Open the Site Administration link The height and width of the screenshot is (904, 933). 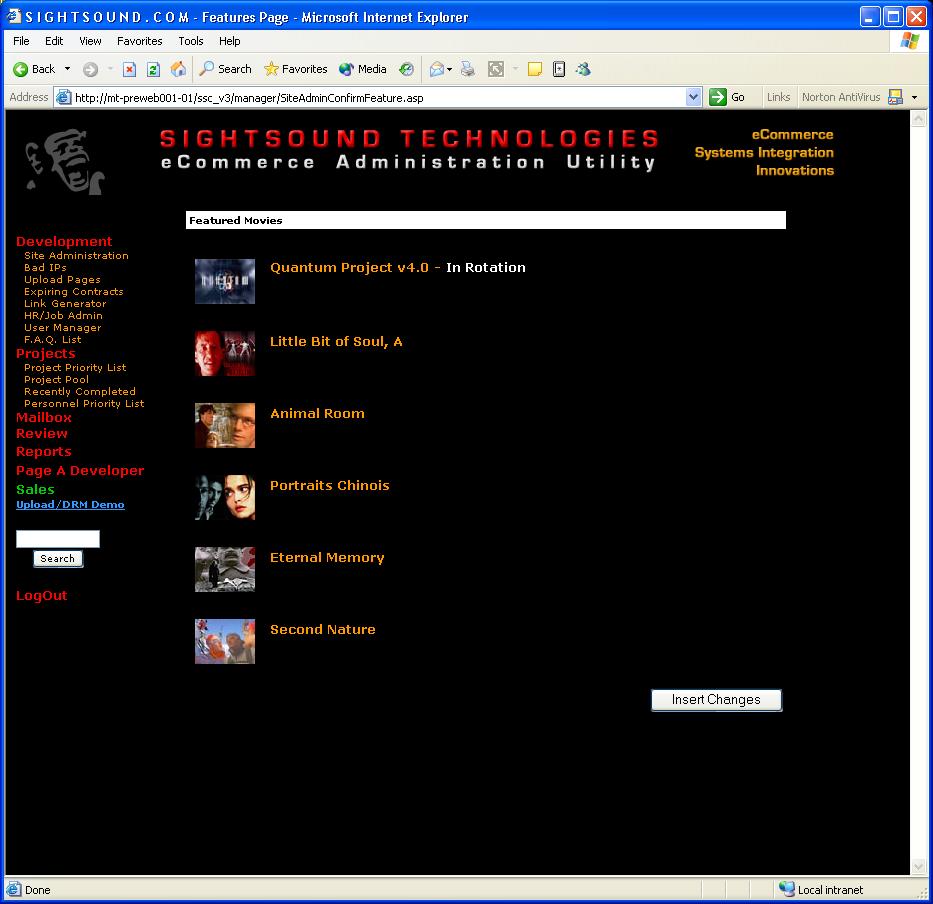tap(76, 256)
